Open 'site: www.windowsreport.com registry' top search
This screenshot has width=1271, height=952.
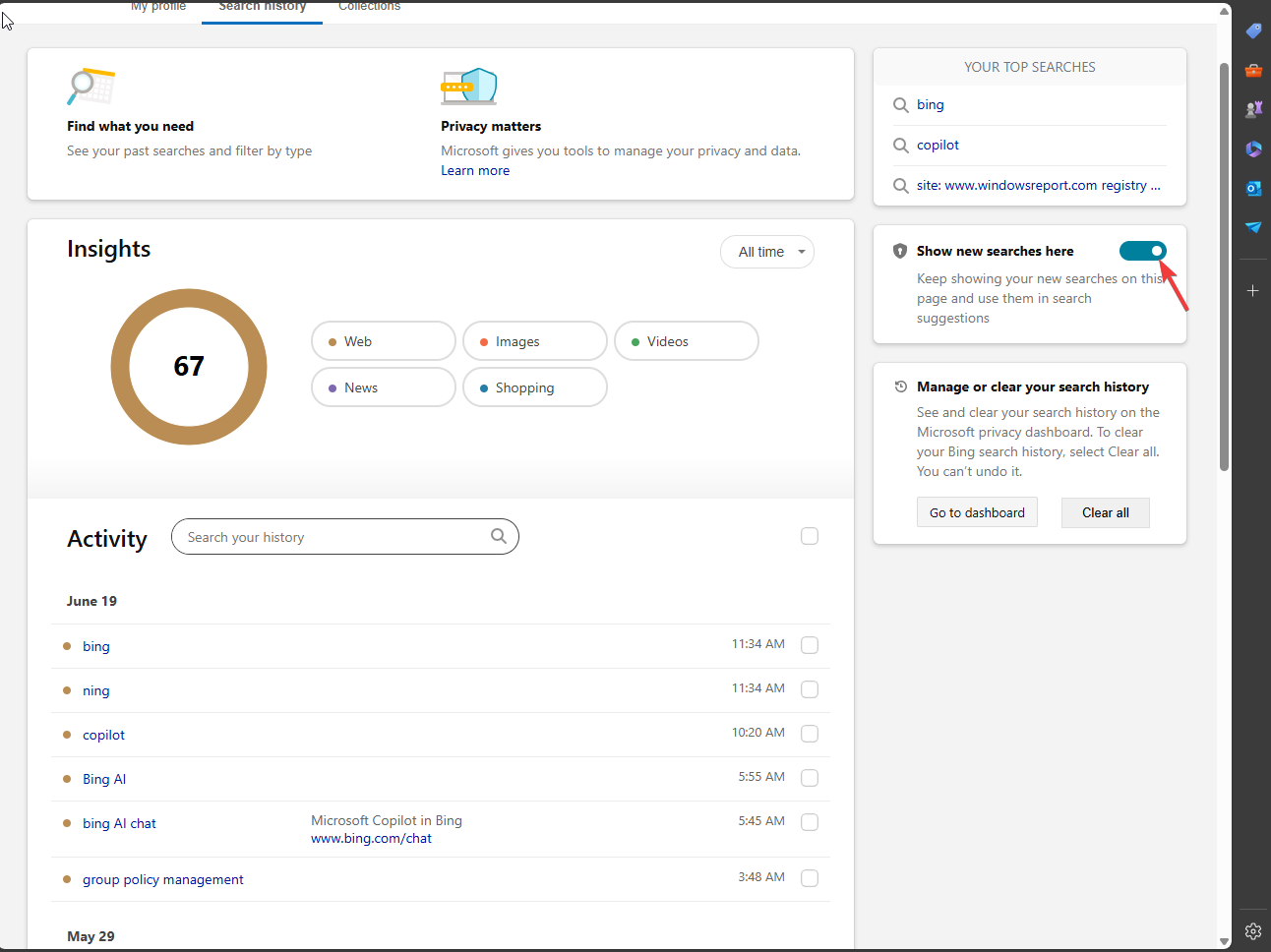1039,186
